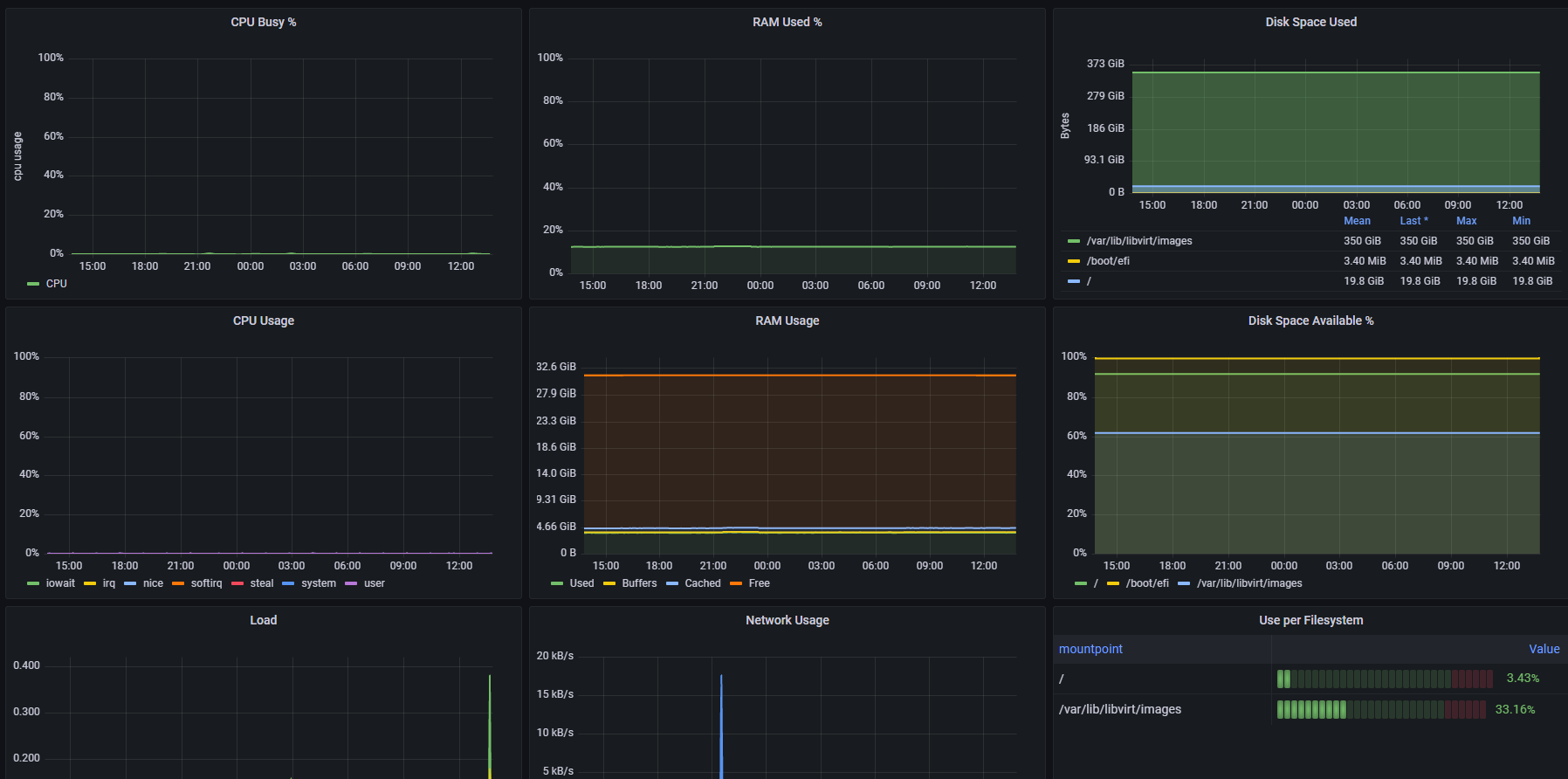
Task: Click Mean value of /var/lib/libvirt/images row
Action: click(x=1362, y=241)
